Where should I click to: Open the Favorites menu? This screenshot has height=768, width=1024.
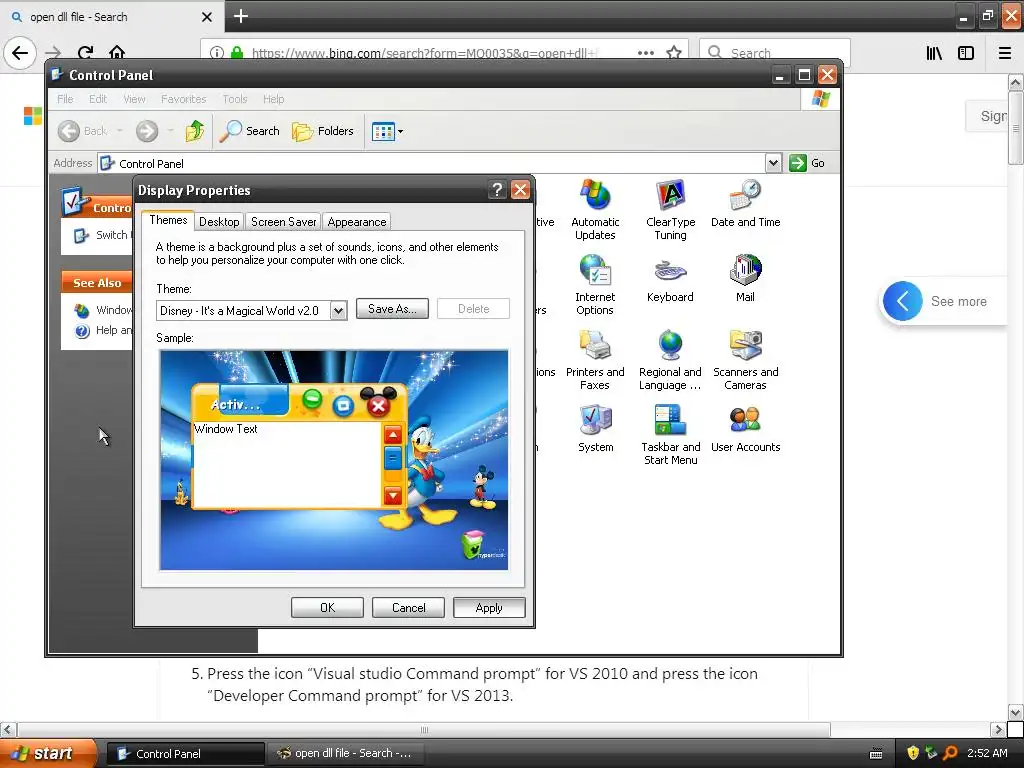tap(184, 99)
